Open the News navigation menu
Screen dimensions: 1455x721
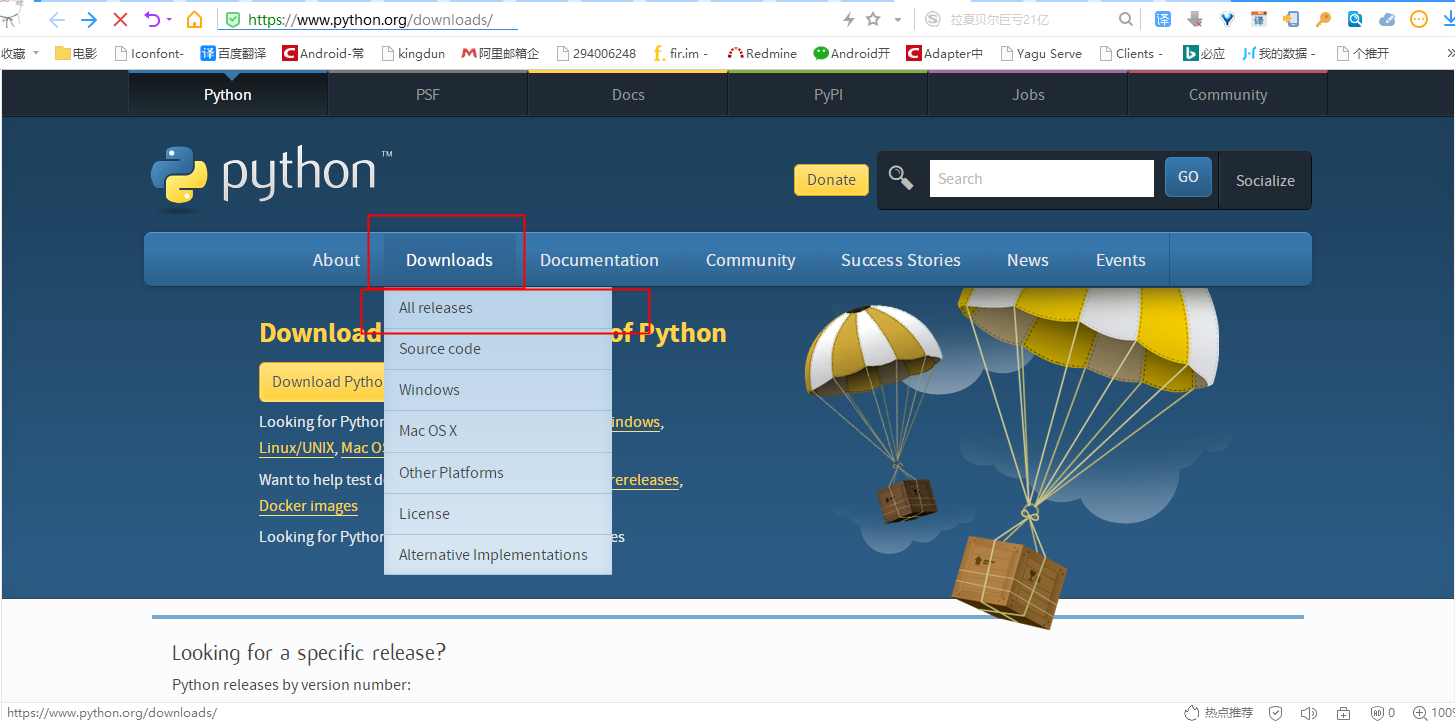point(1028,260)
